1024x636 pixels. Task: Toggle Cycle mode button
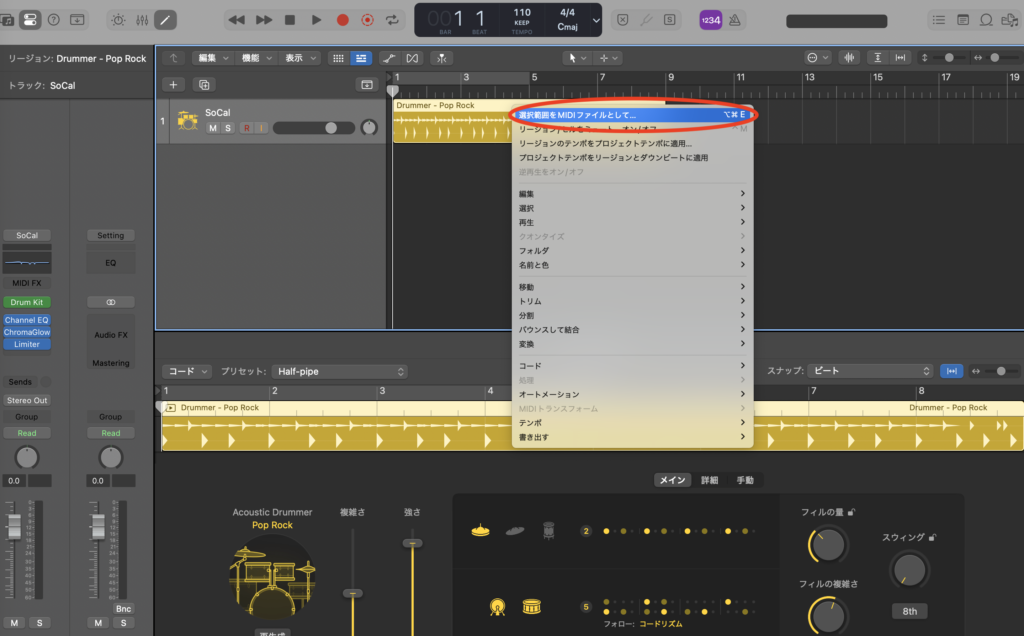coord(392,20)
